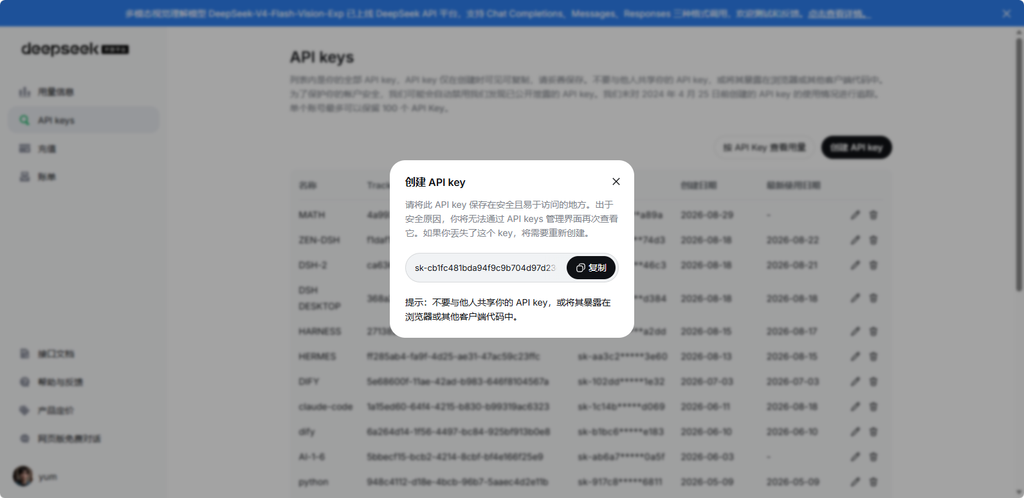Click key value sk-1c14b******d069
This screenshot has width=1024, height=498.
click(621, 407)
